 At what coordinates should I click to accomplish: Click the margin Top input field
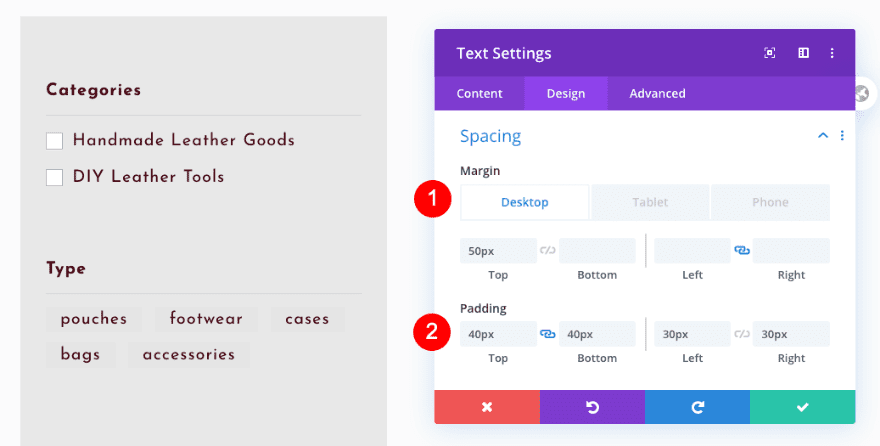tap(498, 251)
